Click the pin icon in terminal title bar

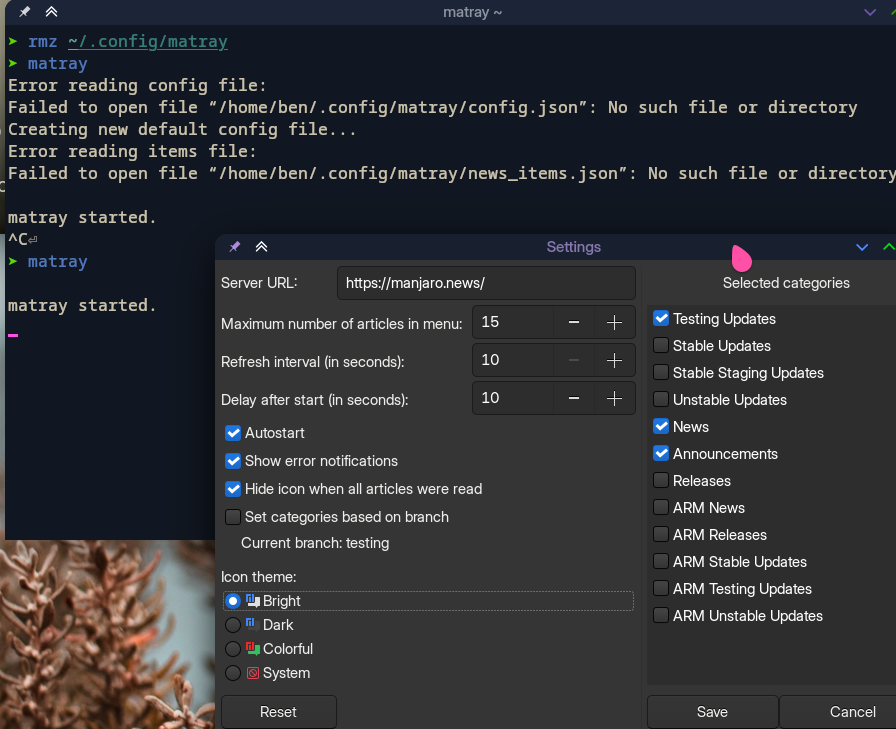click(25, 12)
